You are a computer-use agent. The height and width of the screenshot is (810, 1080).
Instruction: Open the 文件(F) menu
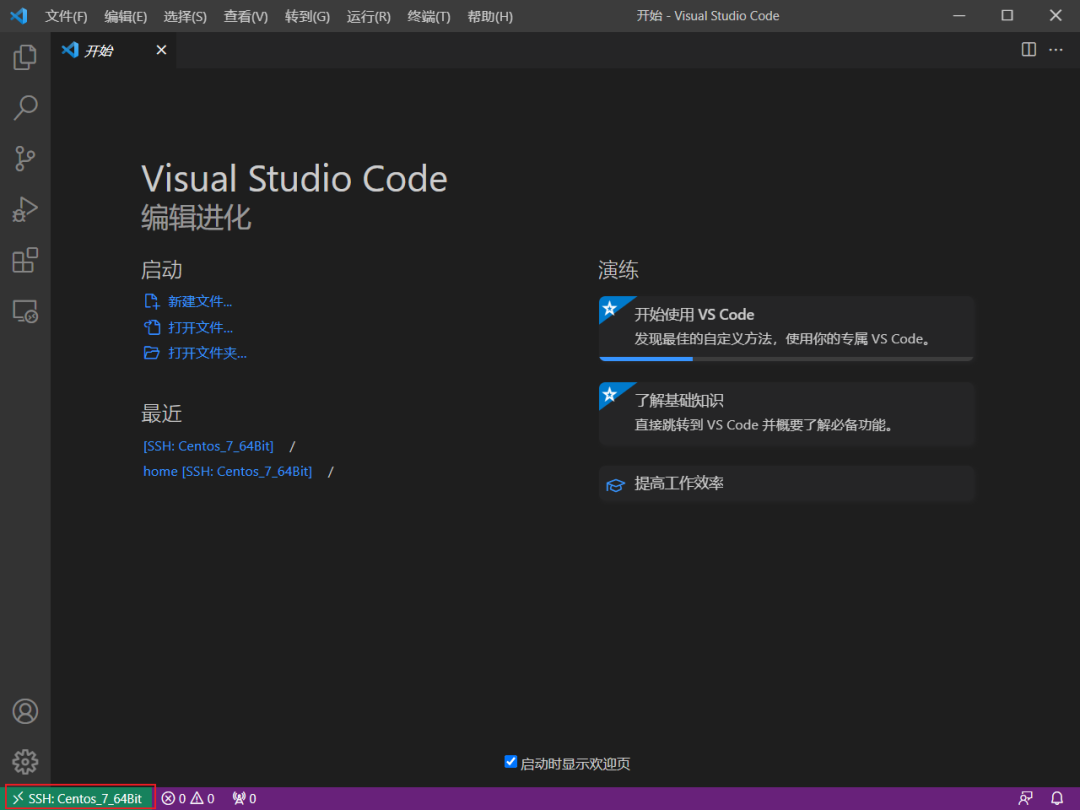66,16
